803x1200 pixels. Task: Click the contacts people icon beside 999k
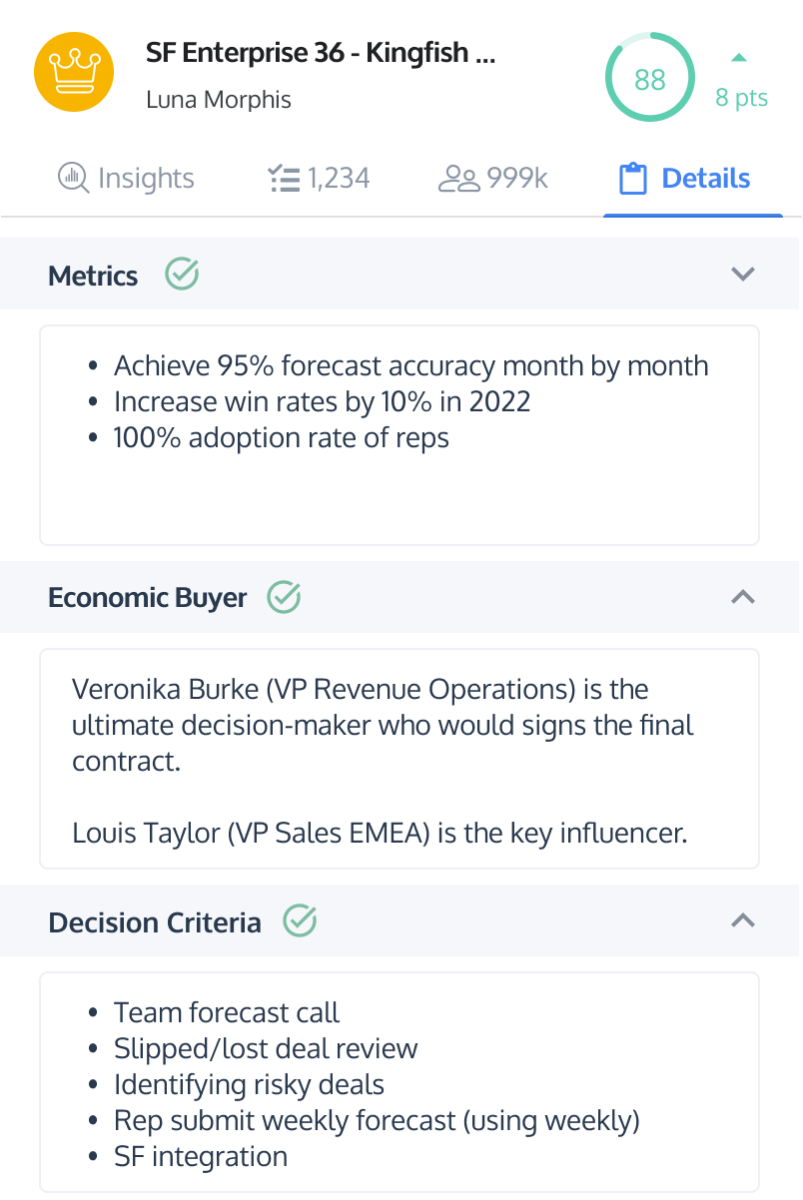click(x=459, y=179)
